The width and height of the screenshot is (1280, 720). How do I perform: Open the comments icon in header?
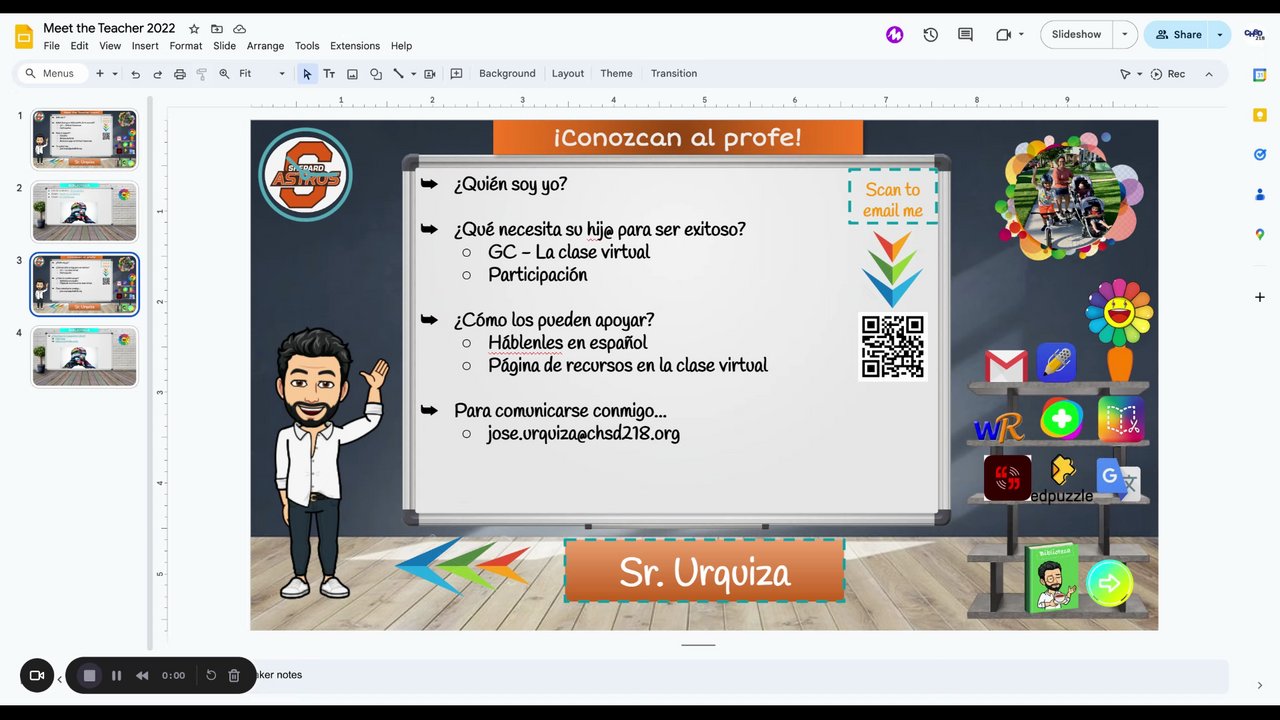tap(965, 34)
